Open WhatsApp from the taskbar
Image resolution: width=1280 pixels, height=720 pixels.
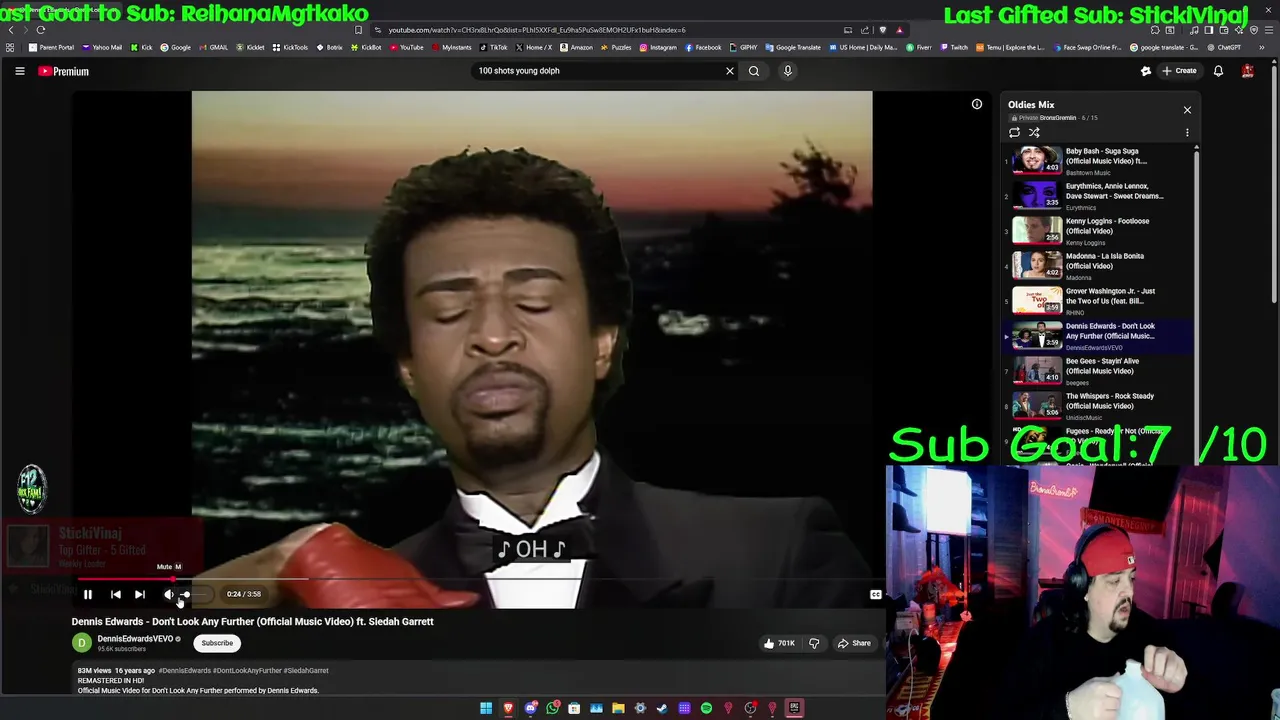pyautogui.click(x=552, y=708)
